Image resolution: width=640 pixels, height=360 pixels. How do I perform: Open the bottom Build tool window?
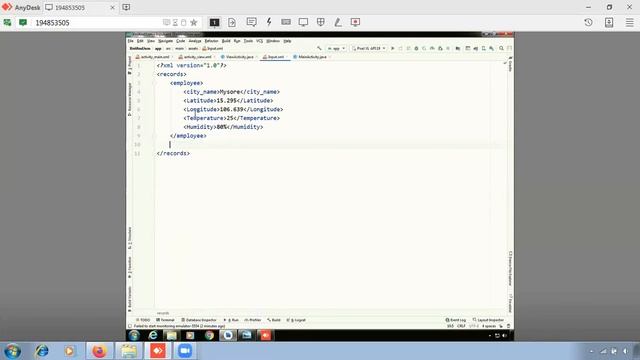[x=274, y=320]
